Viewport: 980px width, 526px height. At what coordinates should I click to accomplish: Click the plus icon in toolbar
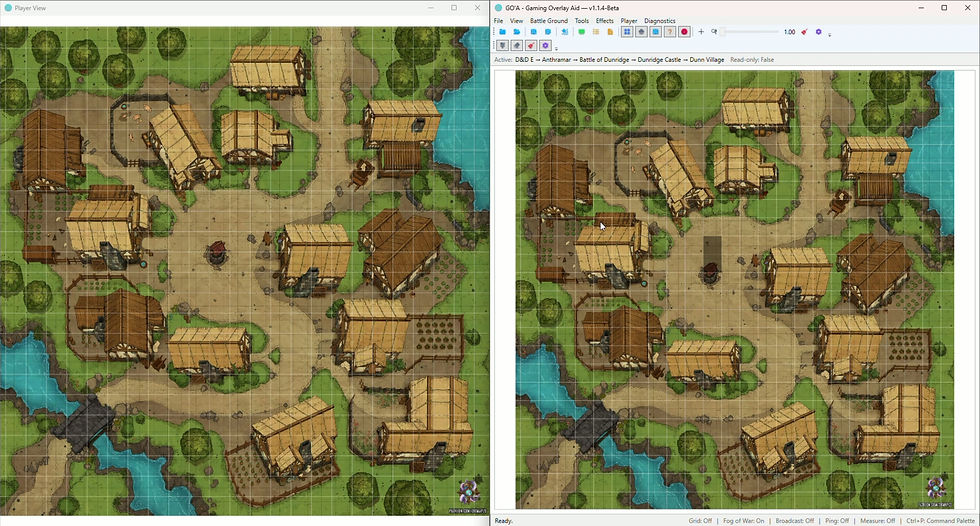[x=701, y=32]
